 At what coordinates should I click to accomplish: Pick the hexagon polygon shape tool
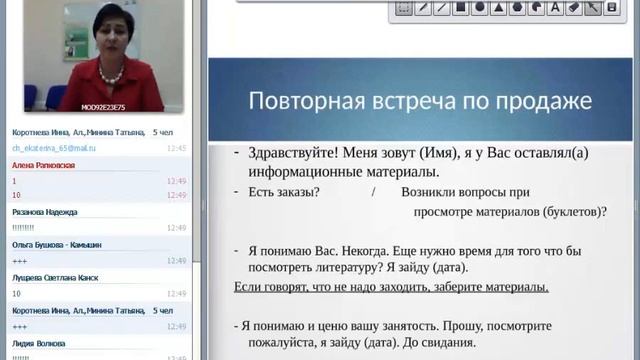pyautogui.click(x=517, y=8)
